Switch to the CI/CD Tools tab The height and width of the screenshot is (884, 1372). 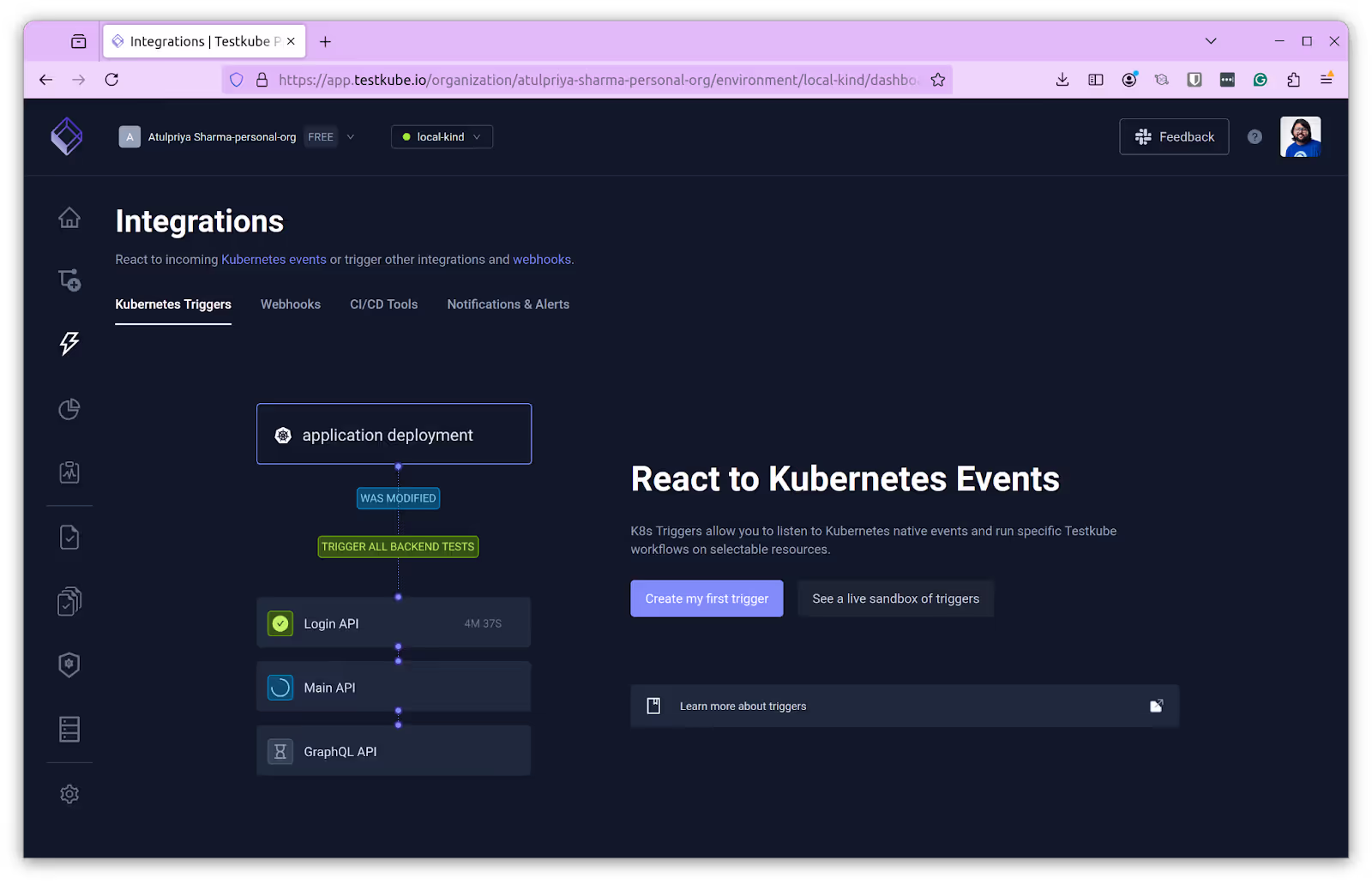tap(383, 304)
